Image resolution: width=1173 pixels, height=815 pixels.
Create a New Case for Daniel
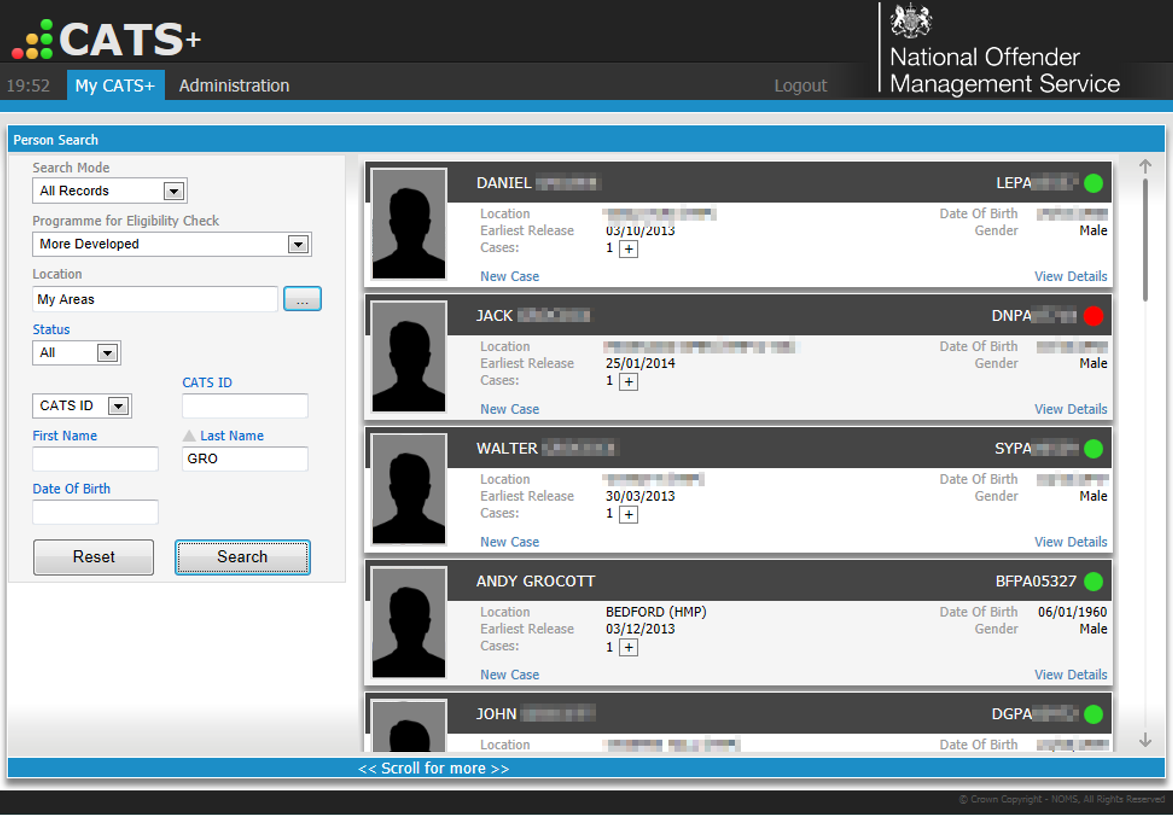509,276
